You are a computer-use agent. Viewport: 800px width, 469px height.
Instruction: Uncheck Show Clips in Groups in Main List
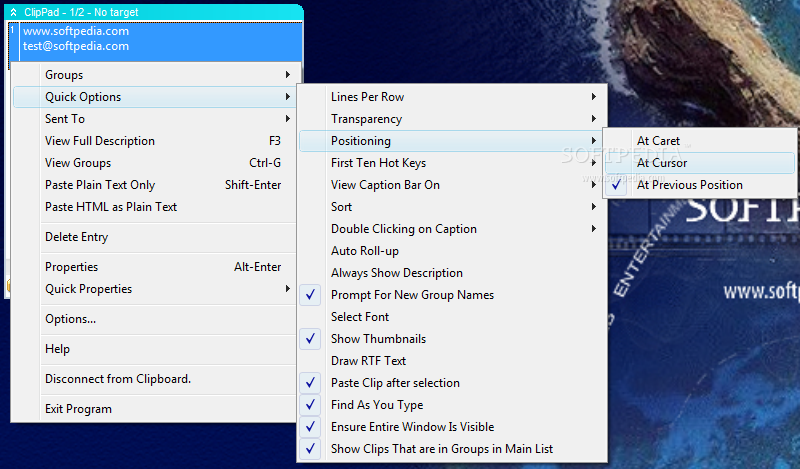click(451, 448)
